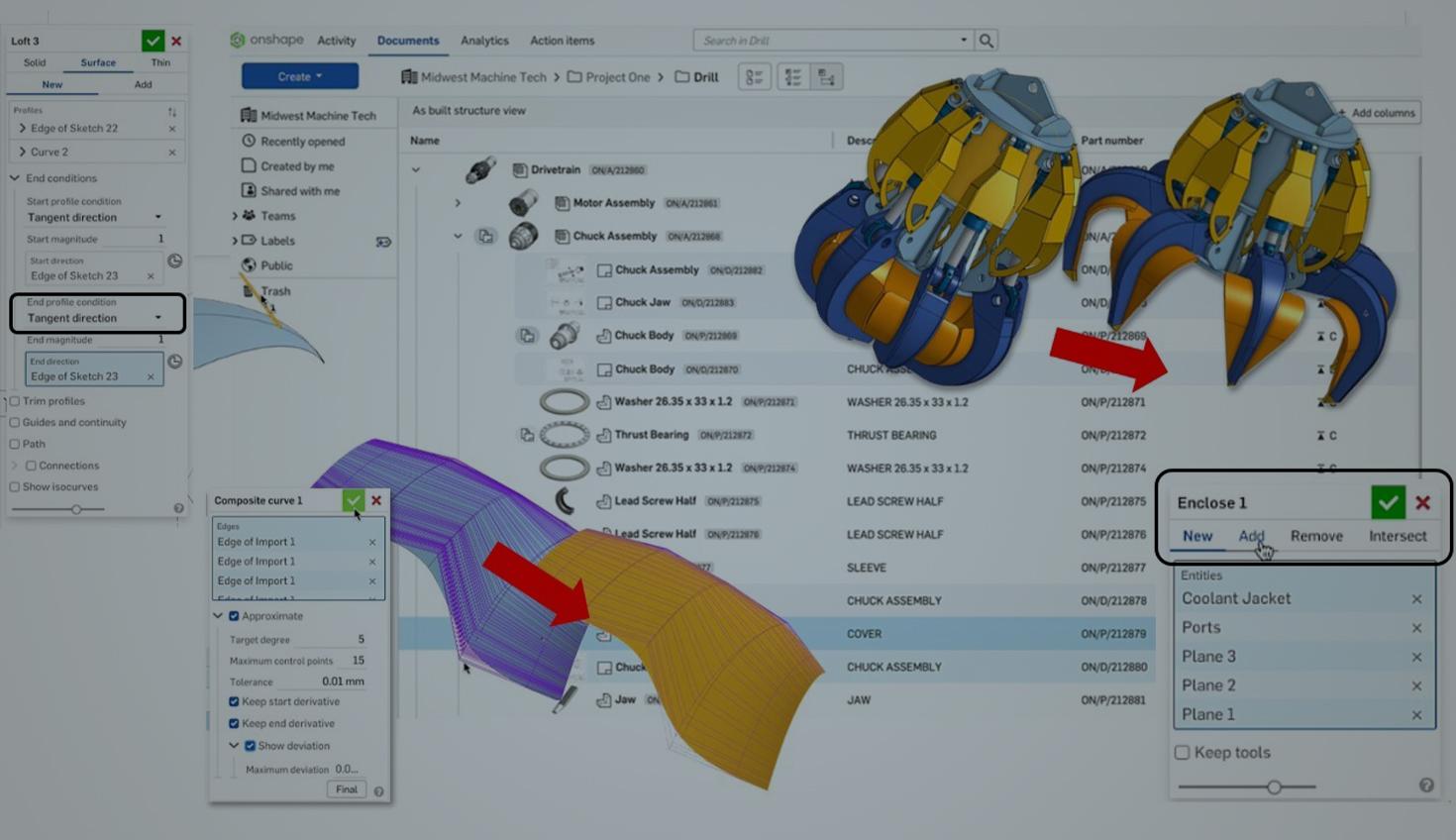Enable the Keep tools checkbox
This screenshot has height=840, width=1456.
tap(1183, 753)
